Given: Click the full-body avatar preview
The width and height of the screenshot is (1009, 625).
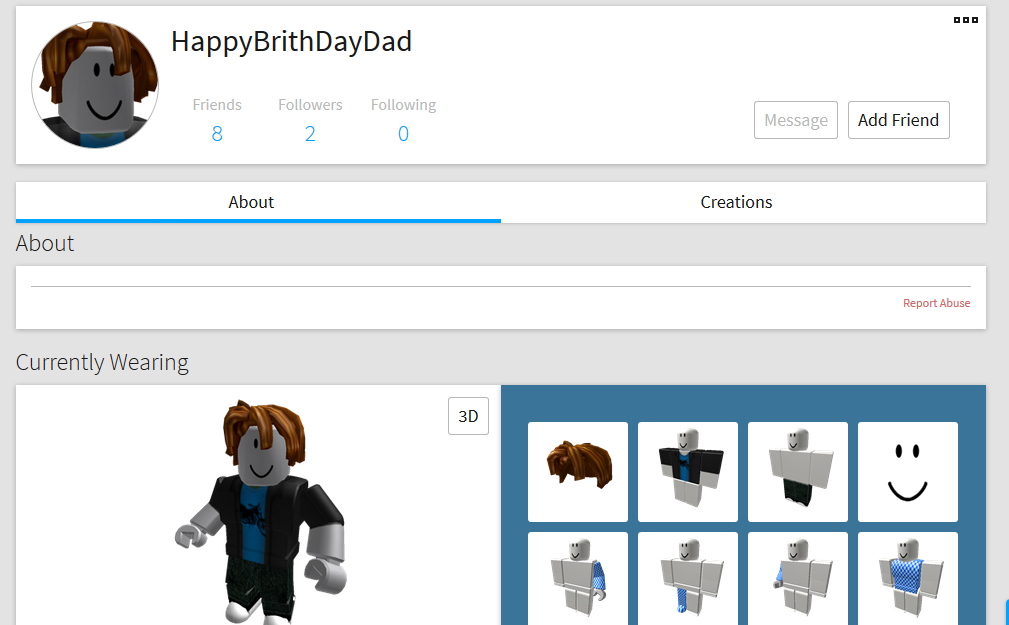Looking at the screenshot, I should [260, 510].
